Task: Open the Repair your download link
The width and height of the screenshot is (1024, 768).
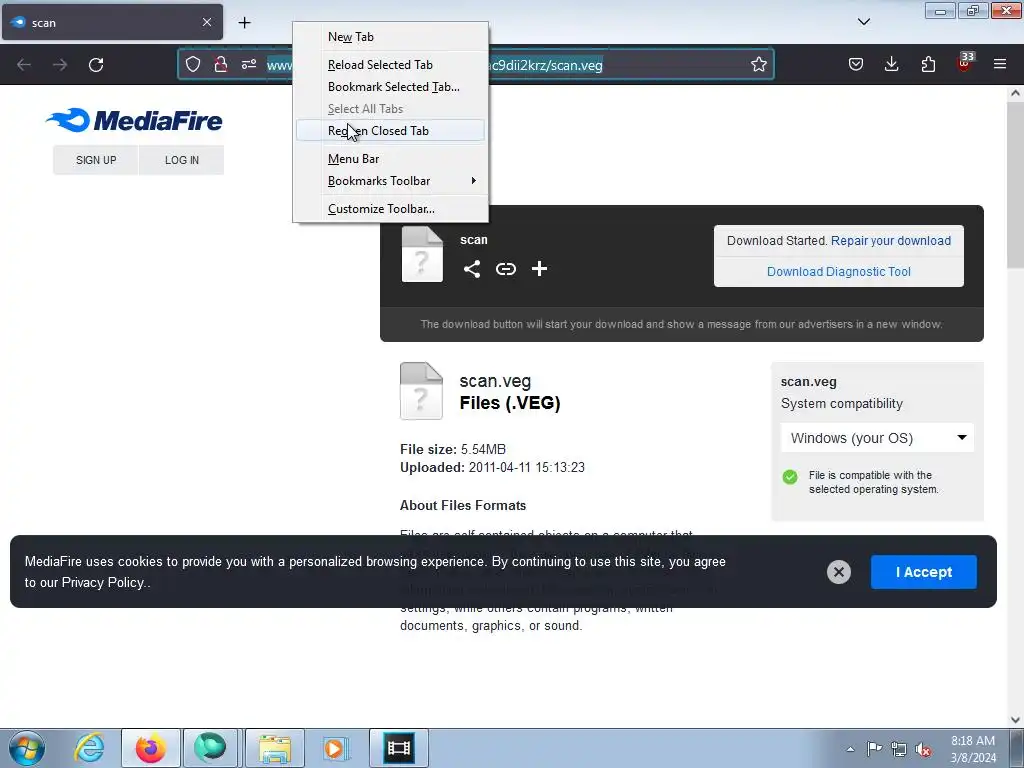Action: (x=891, y=240)
